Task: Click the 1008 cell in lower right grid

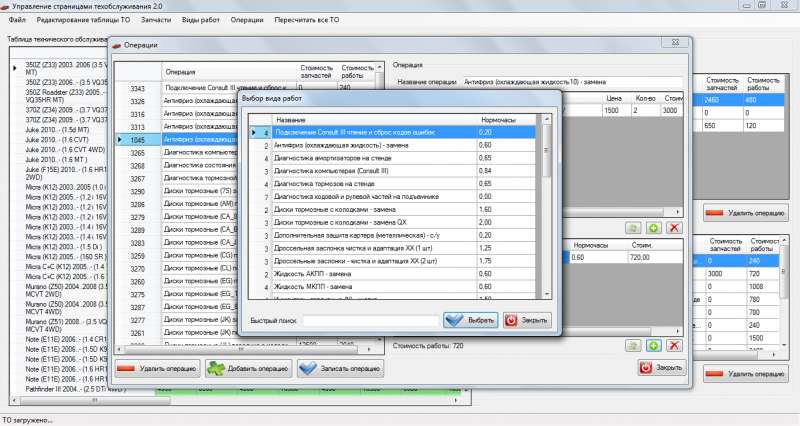Action: click(762, 287)
